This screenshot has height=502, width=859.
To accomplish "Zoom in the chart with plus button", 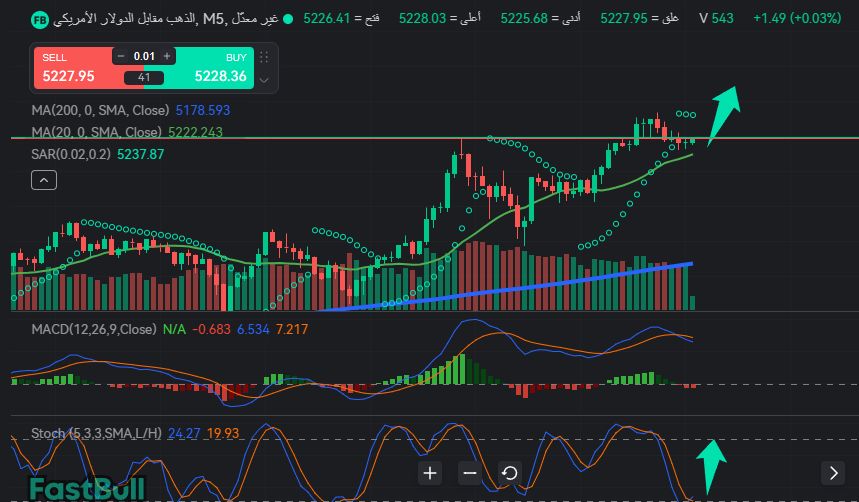I will click(x=430, y=473).
